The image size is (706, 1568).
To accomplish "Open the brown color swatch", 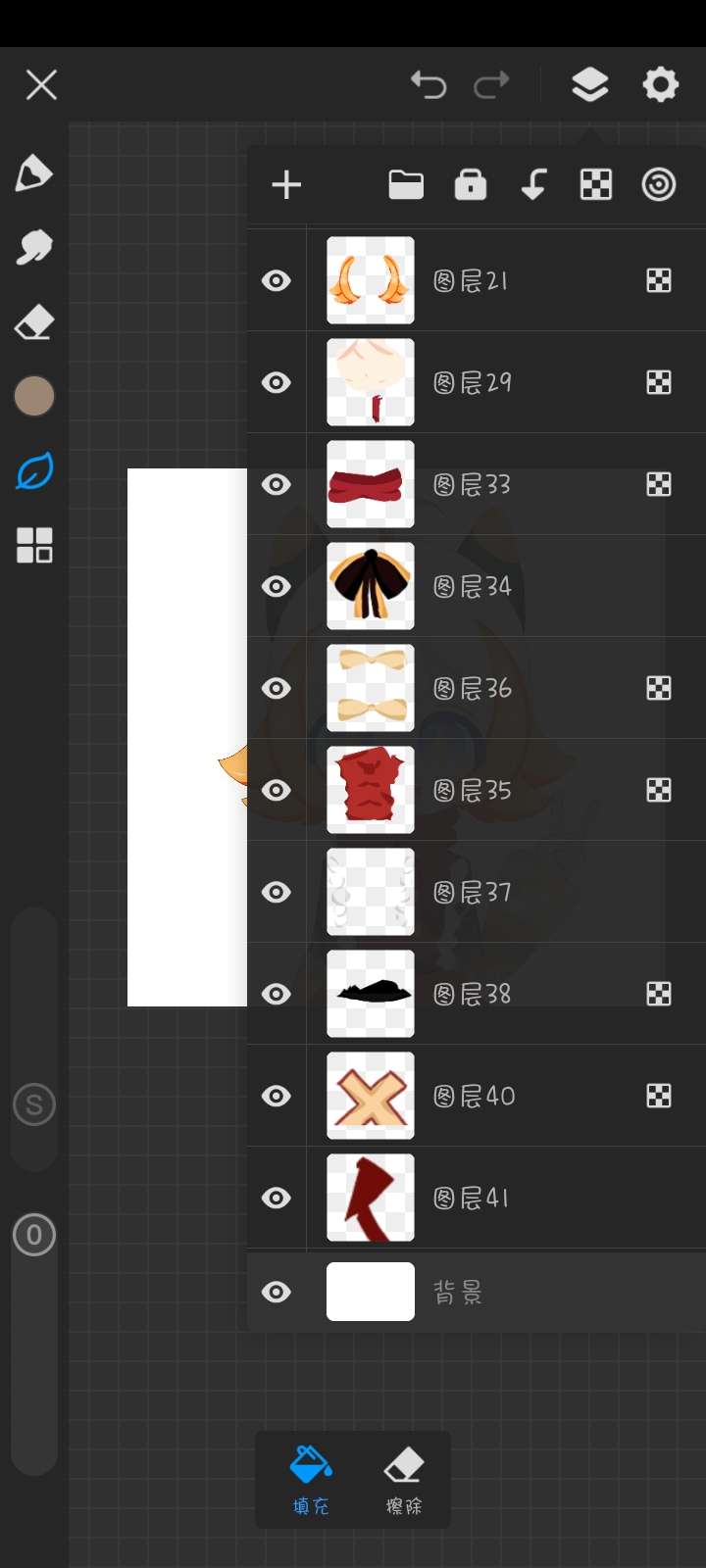I will (x=34, y=396).
